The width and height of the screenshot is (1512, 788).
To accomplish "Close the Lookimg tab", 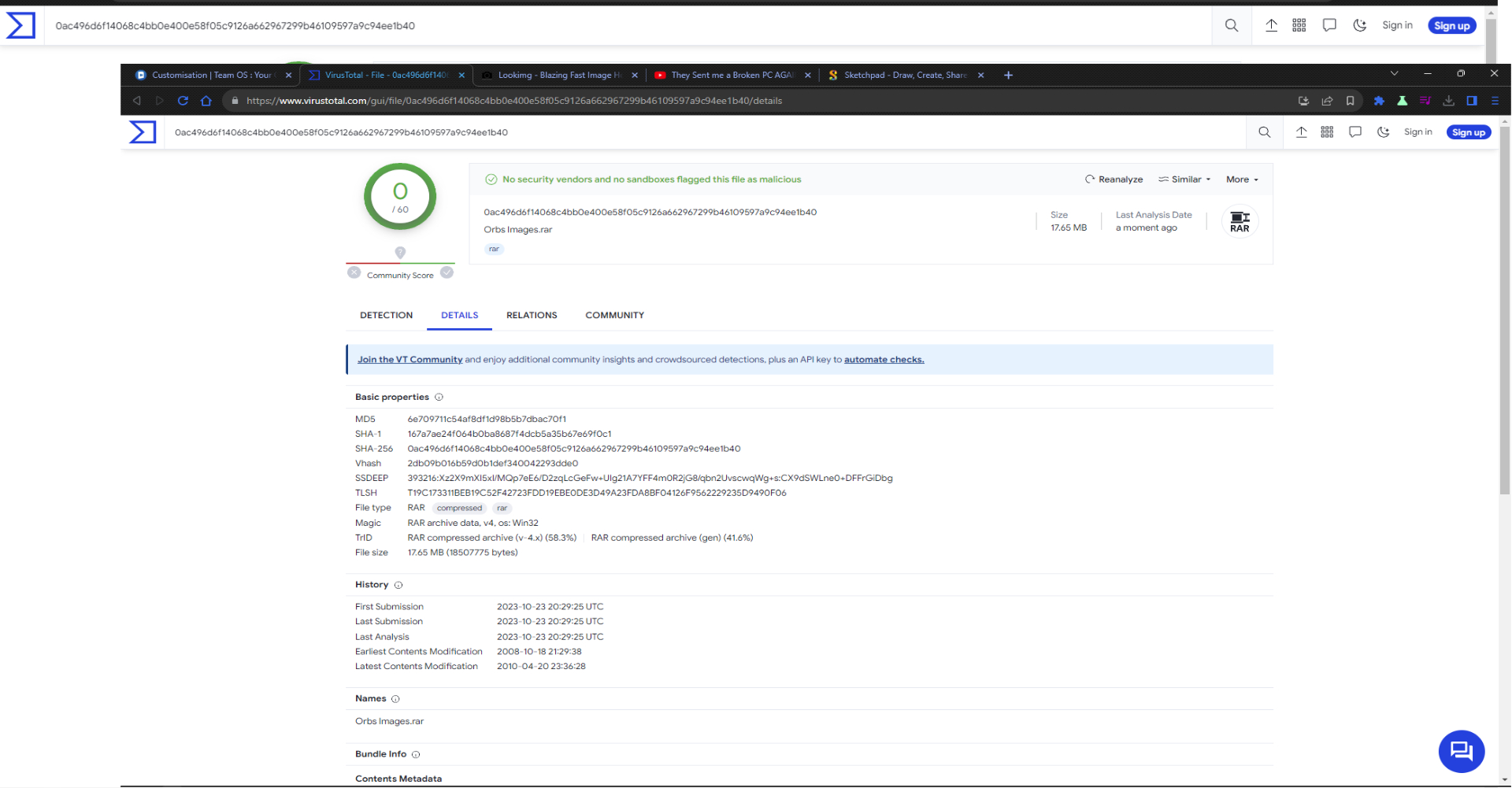I will tap(635, 76).
